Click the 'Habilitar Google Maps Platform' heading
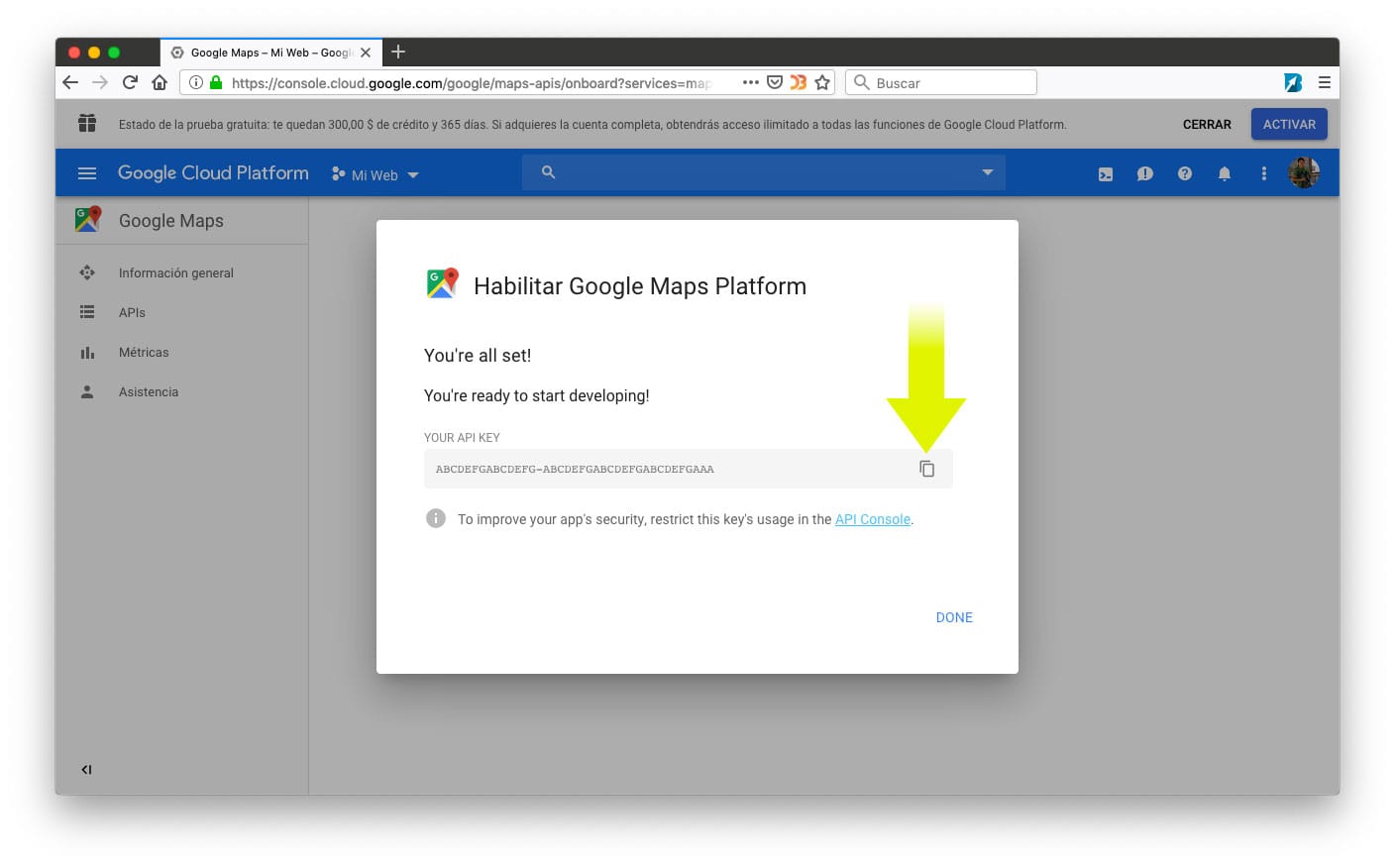The image size is (1395, 868). [x=640, y=286]
